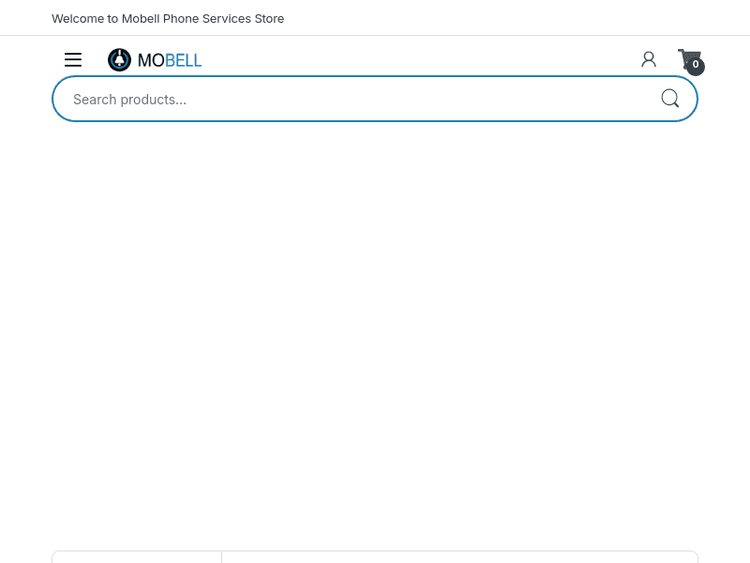Image resolution: width=750 pixels, height=563 pixels.
Task: Open the user account icon
Action: (x=649, y=60)
